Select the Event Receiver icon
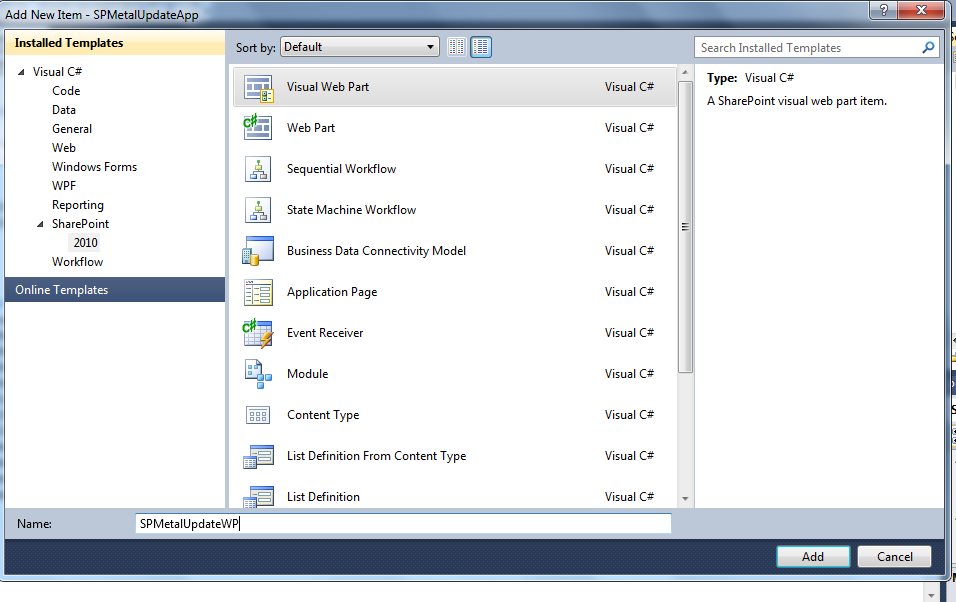This screenshot has width=956, height=602. (x=258, y=333)
